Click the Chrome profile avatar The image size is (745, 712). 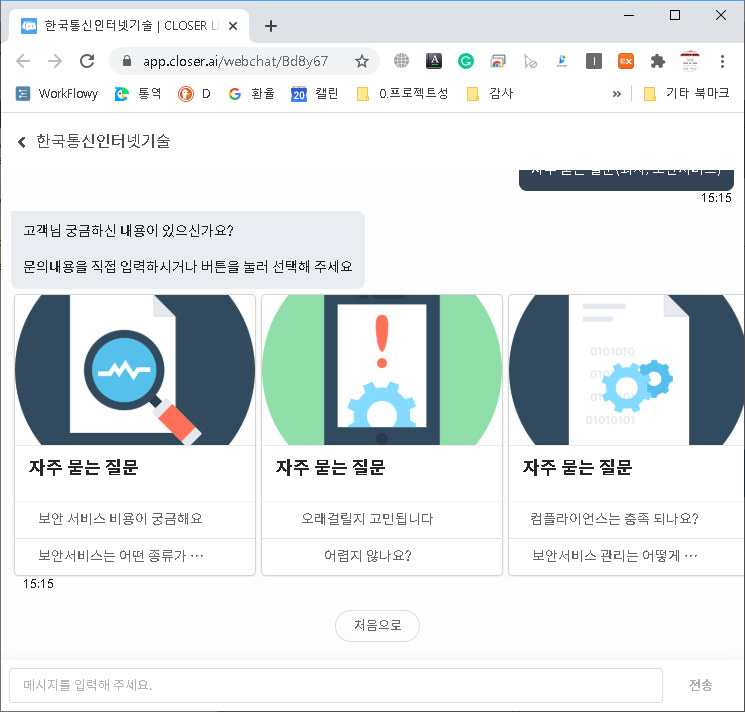point(690,61)
